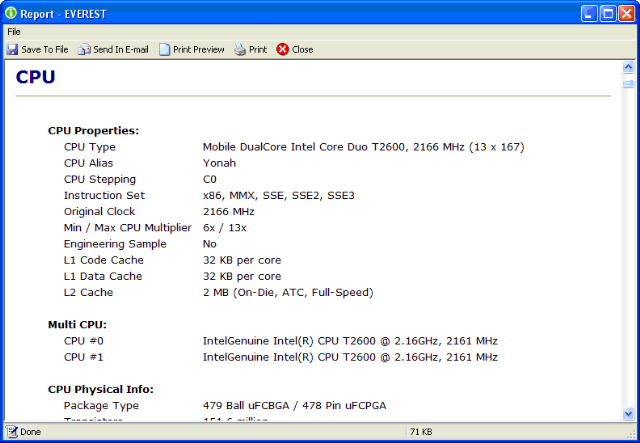Click the Close label in toolbar
The height and width of the screenshot is (443, 640).
tap(302, 50)
